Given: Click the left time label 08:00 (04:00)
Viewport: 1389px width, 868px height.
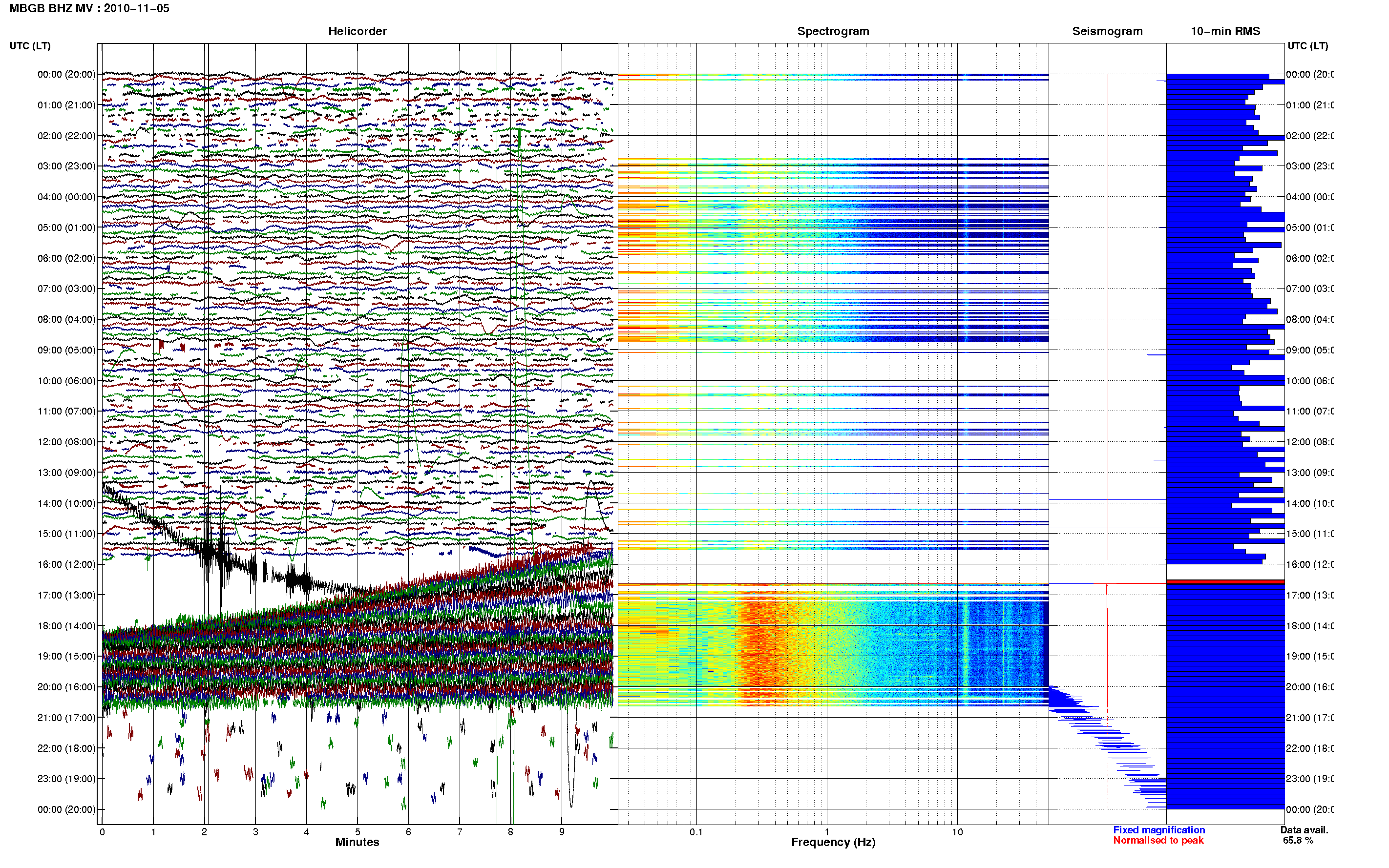Looking at the screenshot, I should pos(66,319).
